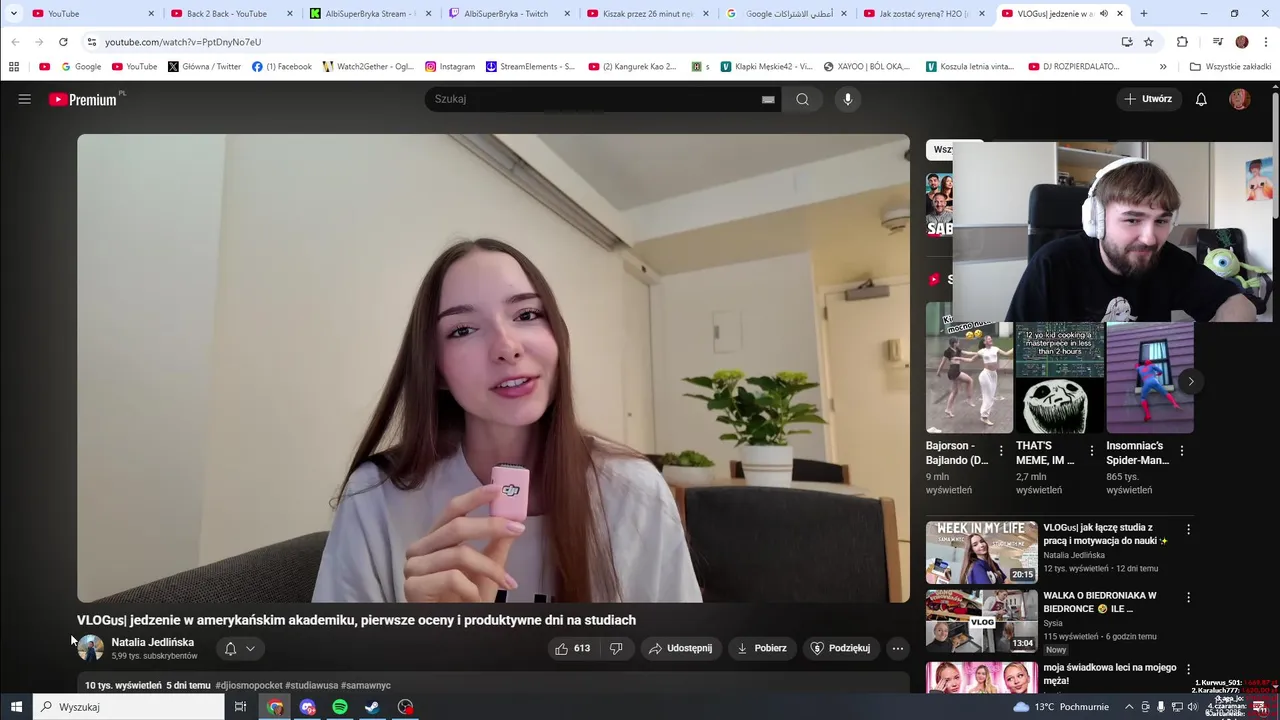Open Chrome taskbar icon
The width and height of the screenshot is (1280, 720).
275,707
